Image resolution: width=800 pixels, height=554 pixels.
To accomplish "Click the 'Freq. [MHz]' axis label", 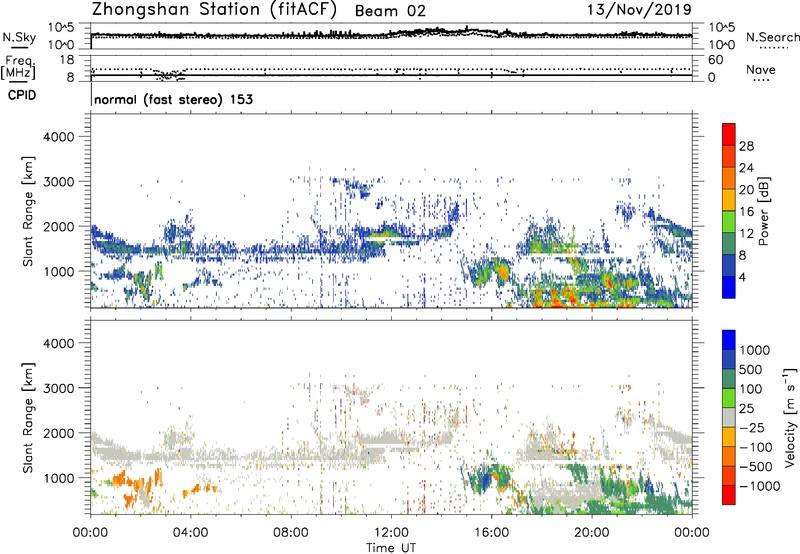I will point(18,67).
